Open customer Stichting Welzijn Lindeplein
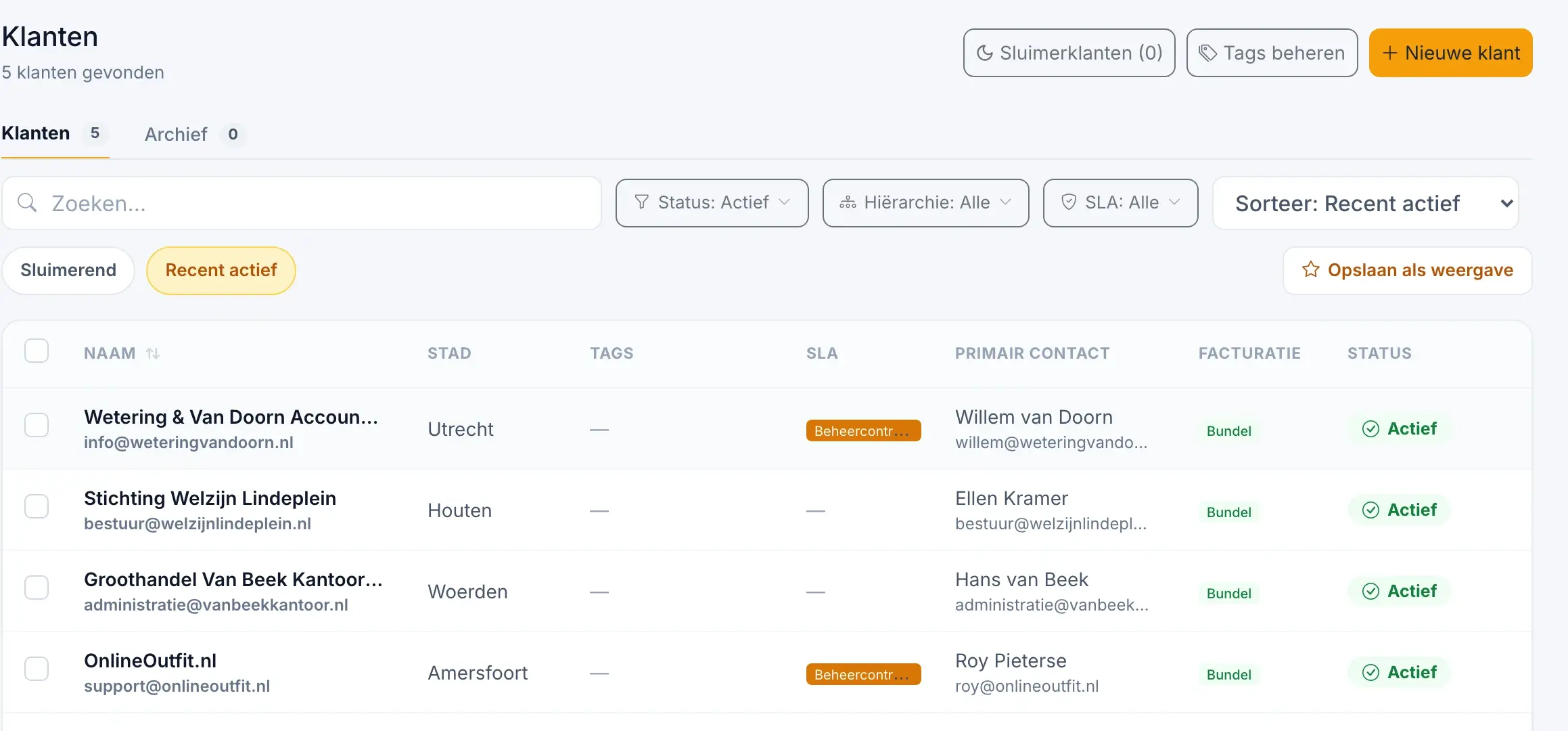This screenshot has height=731, width=1568. tap(210, 498)
